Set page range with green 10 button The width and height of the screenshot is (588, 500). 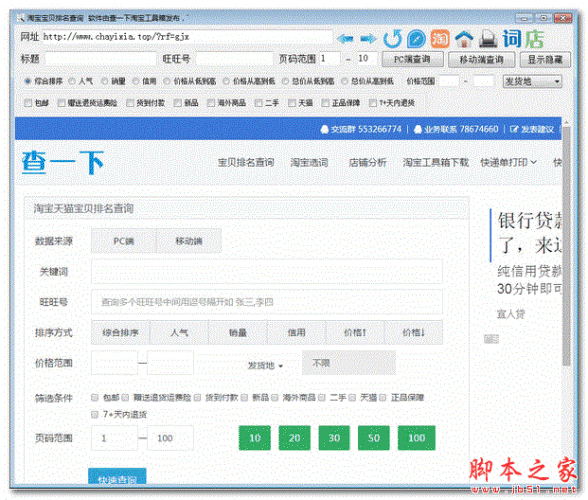point(255,438)
